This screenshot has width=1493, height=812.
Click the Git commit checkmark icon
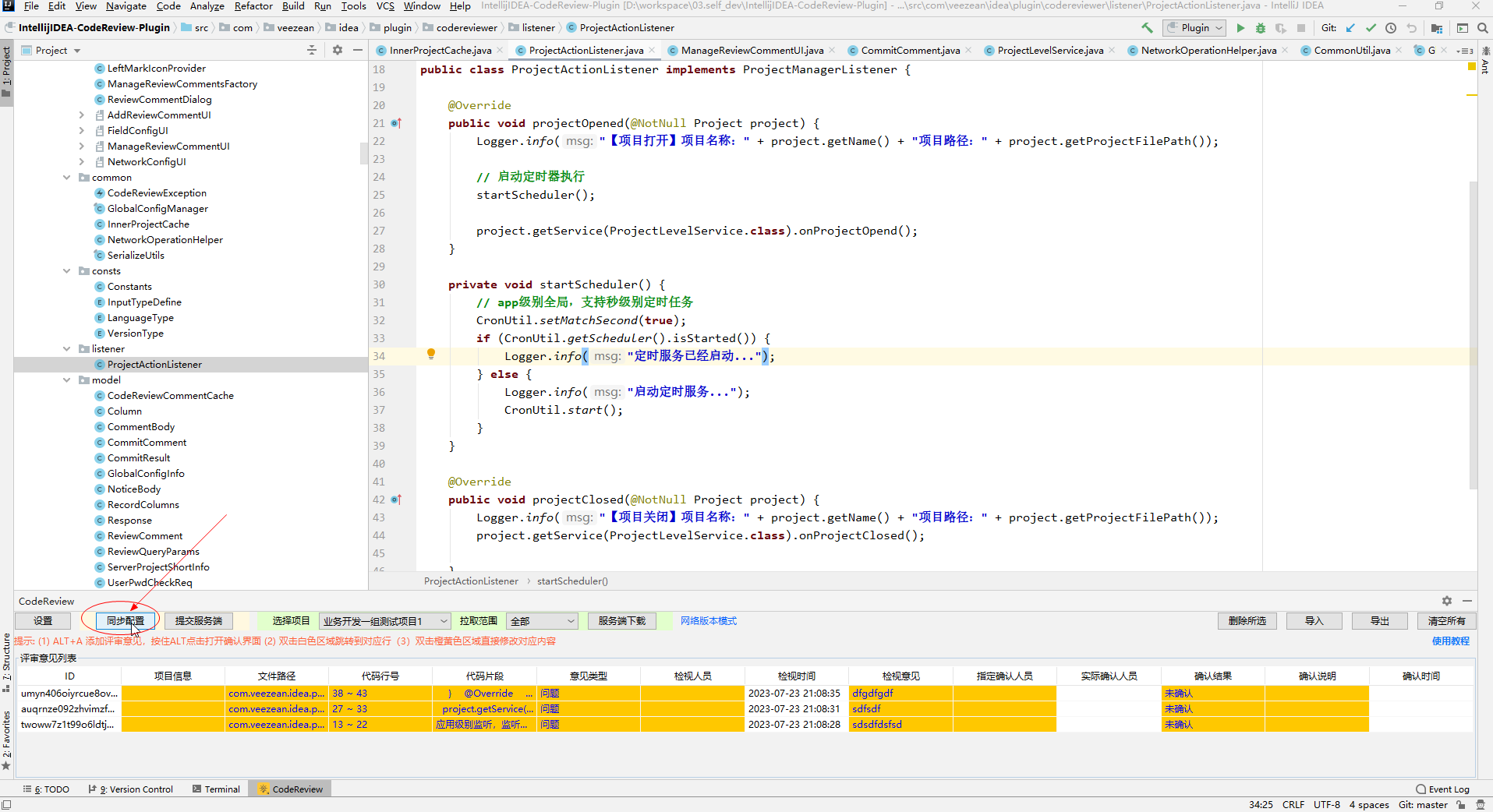coord(1371,28)
